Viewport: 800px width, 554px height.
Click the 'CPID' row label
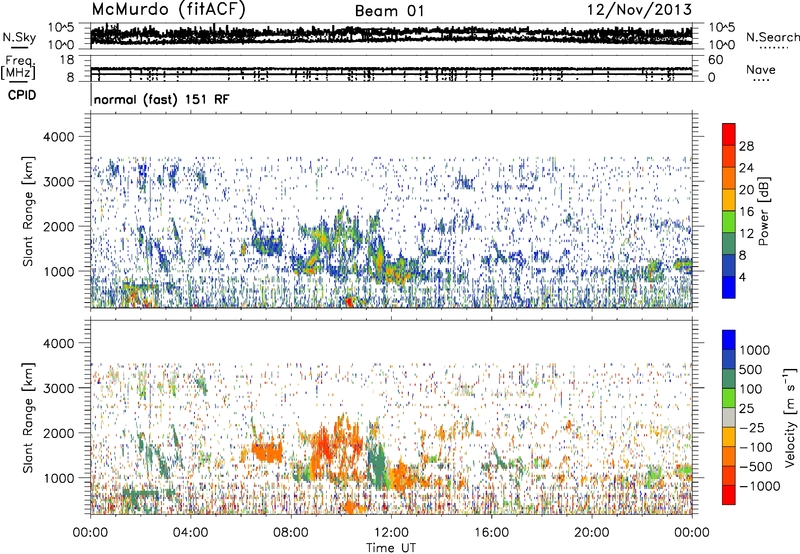(x=22, y=95)
